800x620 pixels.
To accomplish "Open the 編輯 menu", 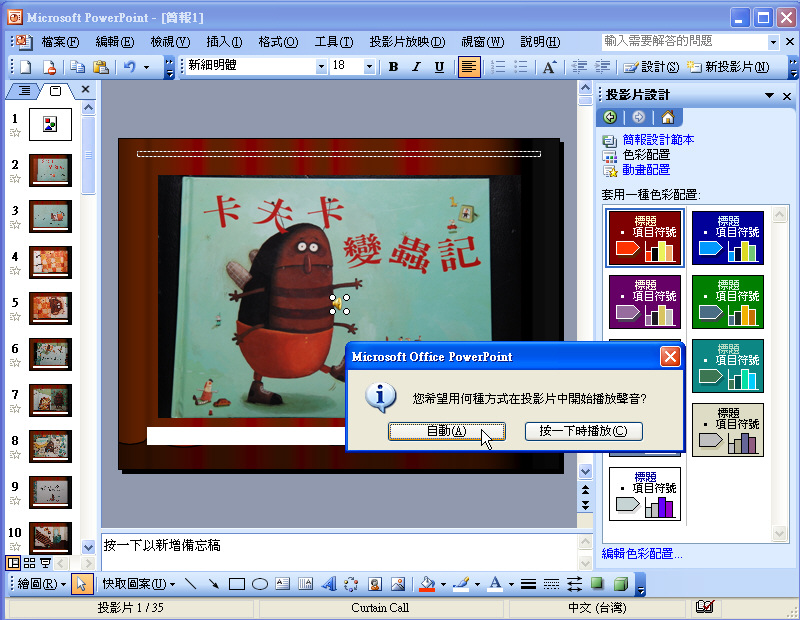I will [115, 42].
